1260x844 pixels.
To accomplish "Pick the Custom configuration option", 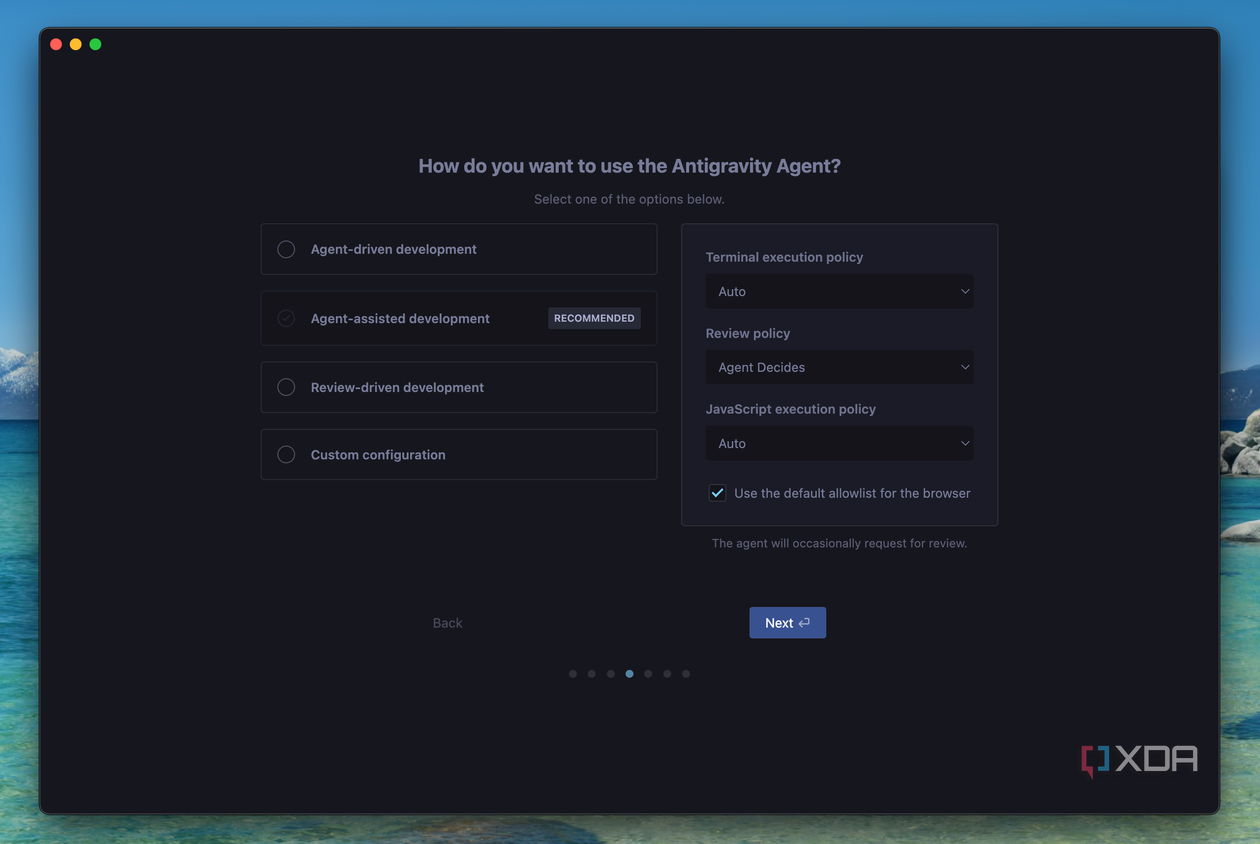I will pyautogui.click(x=458, y=454).
